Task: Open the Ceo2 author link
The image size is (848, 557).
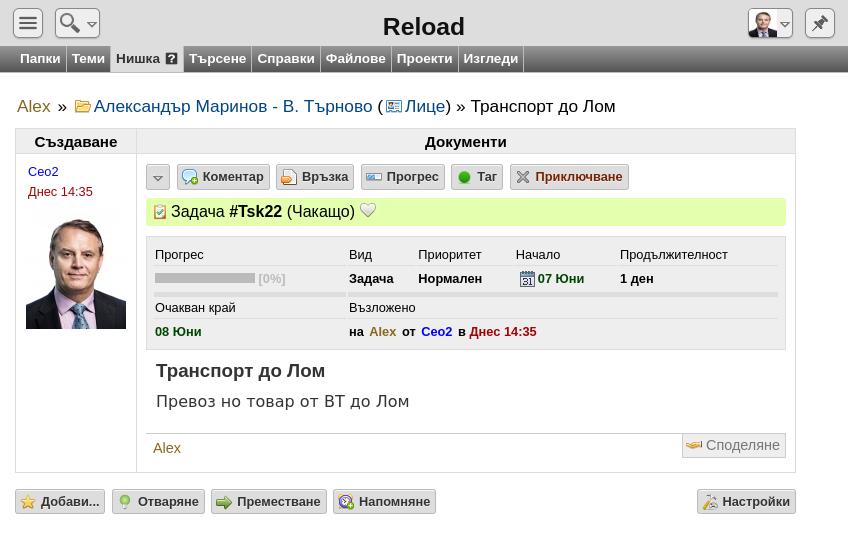Action: coord(43,171)
